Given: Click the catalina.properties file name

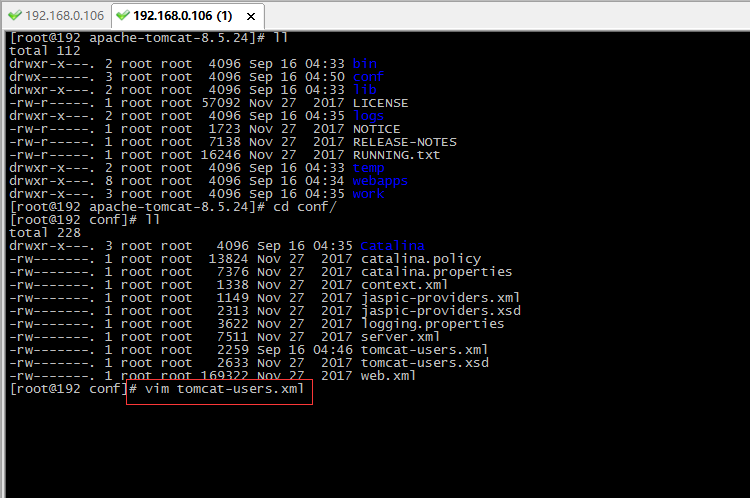Looking at the screenshot, I should pos(436,272).
